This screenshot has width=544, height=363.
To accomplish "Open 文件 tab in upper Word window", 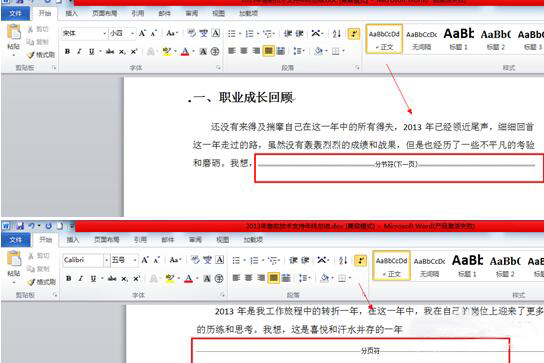I will (x=15, y=13).
